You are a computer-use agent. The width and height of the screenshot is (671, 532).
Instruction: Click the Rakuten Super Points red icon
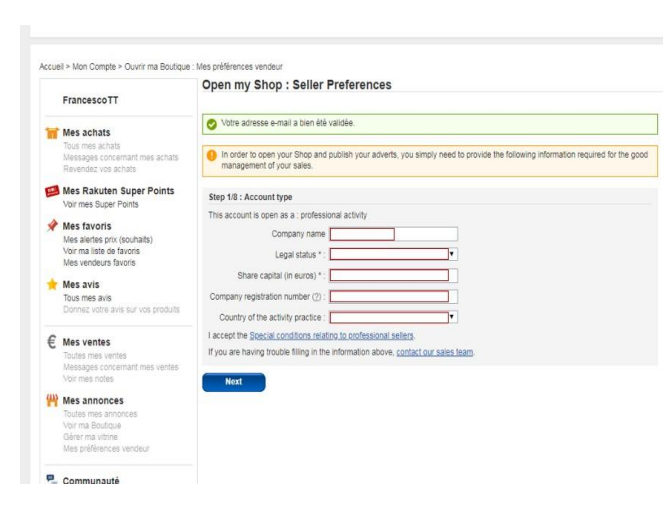tap(50, 190)
